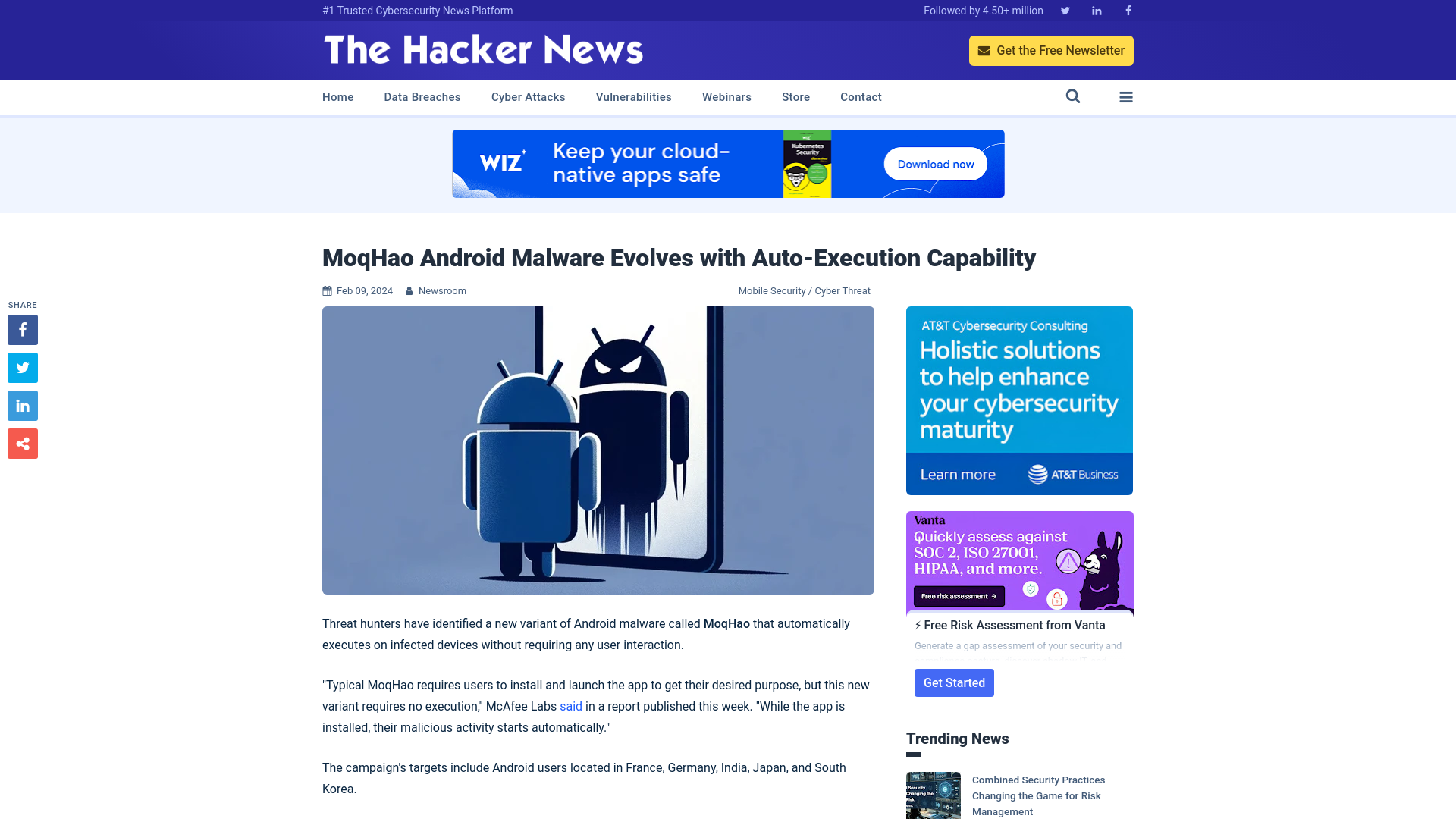Screen dimensions: 1456x819
Task: Click The Hacker News LinkedIn icon
Action: [x=1097, y=10]
